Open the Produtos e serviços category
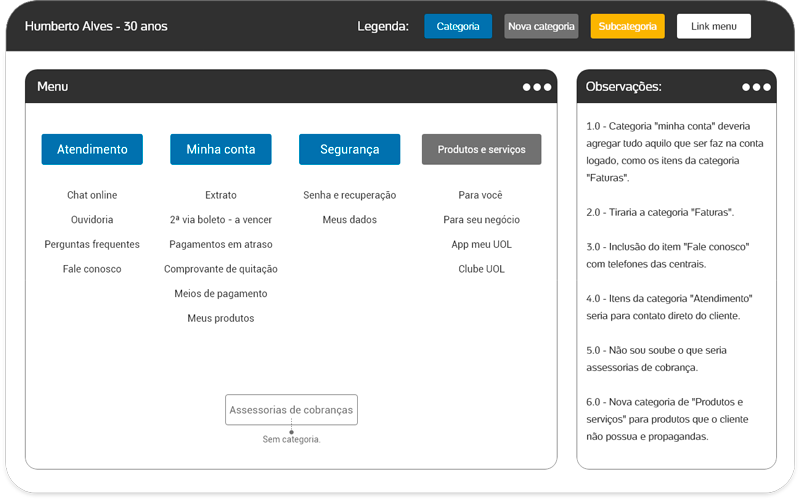800x500 pixels. click(x=481, y=149)
